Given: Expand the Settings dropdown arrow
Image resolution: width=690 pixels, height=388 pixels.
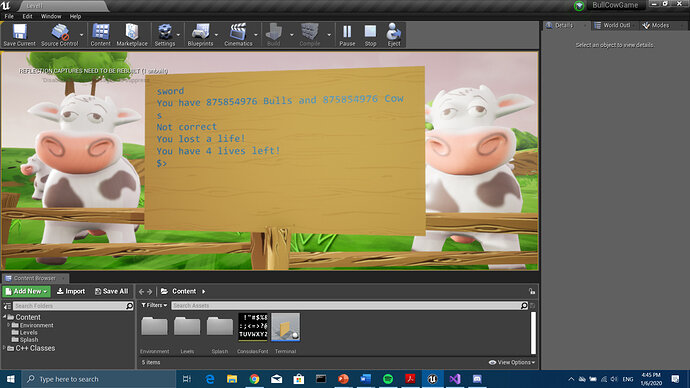Looking at the screenshot, I should 178,35.
